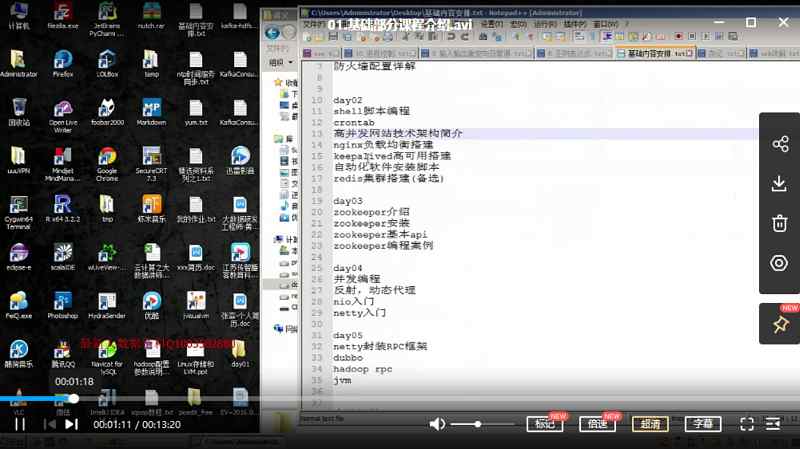Click the Photoshop desktop shortcut
The height and width of the screenshot is (449, 800).
point(62,307)
